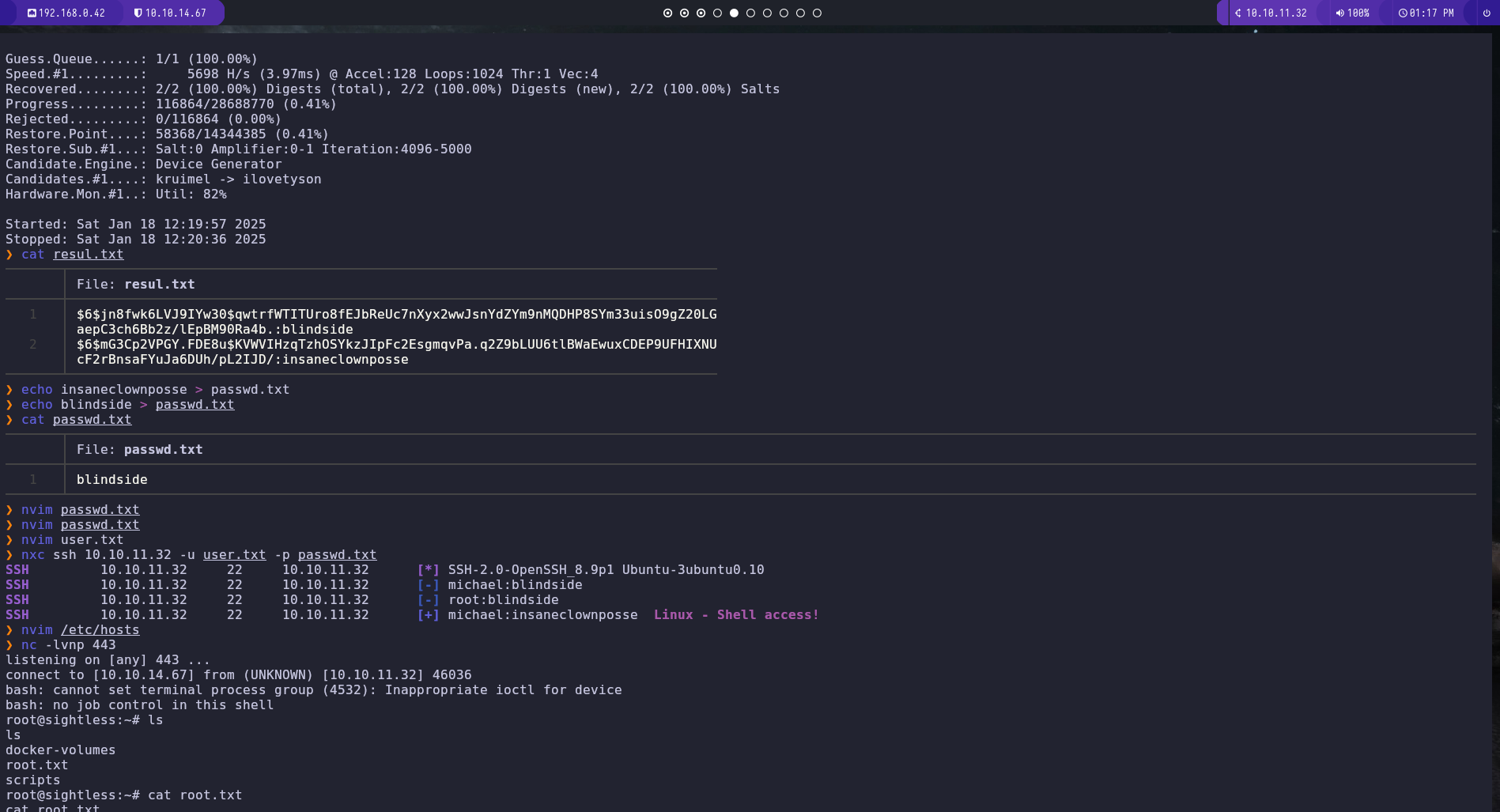Click the 'Recovered' 2/2 digests line
This screenshot has height=812, width=1500.
click(393, 89)
